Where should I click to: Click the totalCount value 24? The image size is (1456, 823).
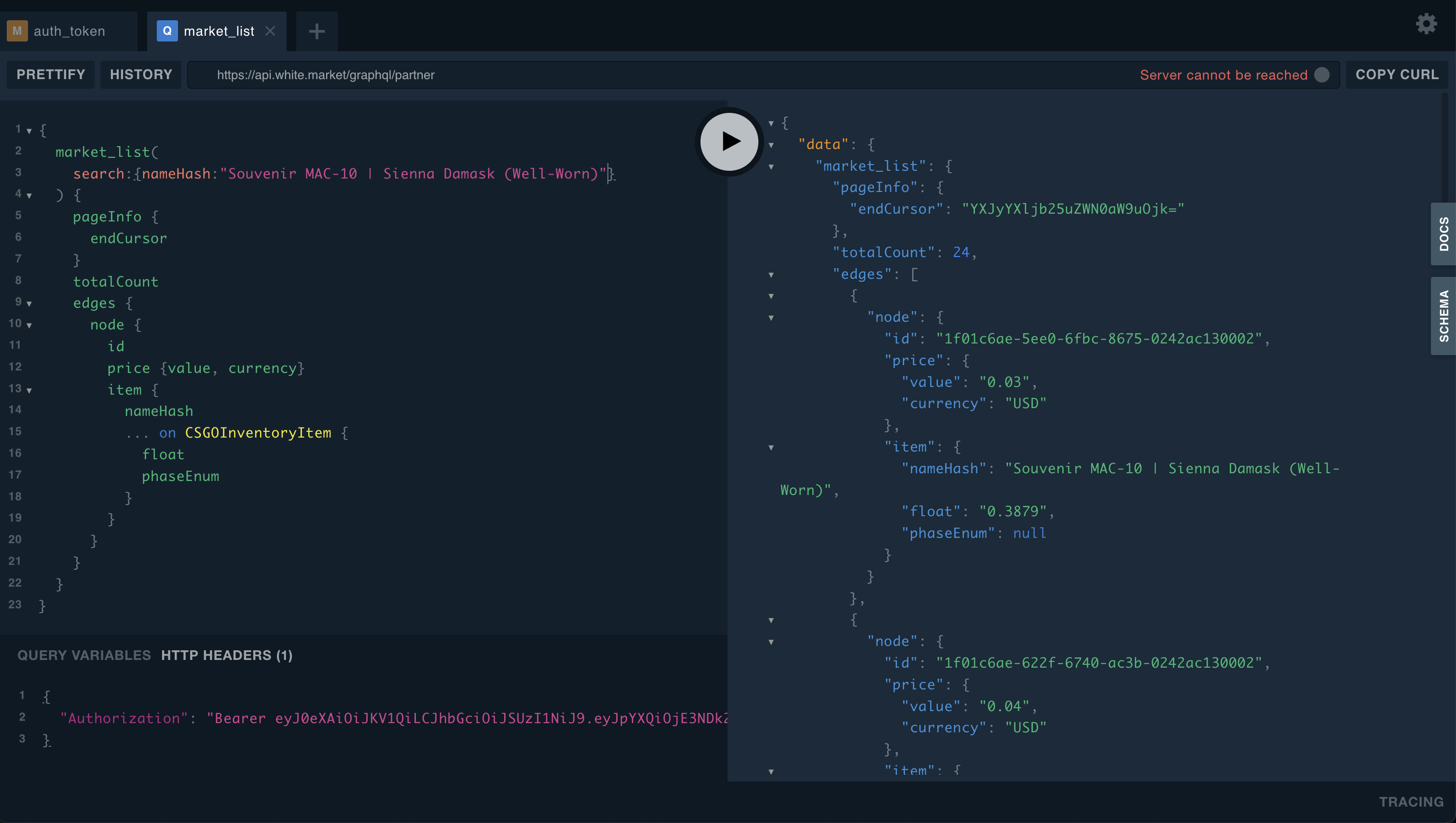961,252
